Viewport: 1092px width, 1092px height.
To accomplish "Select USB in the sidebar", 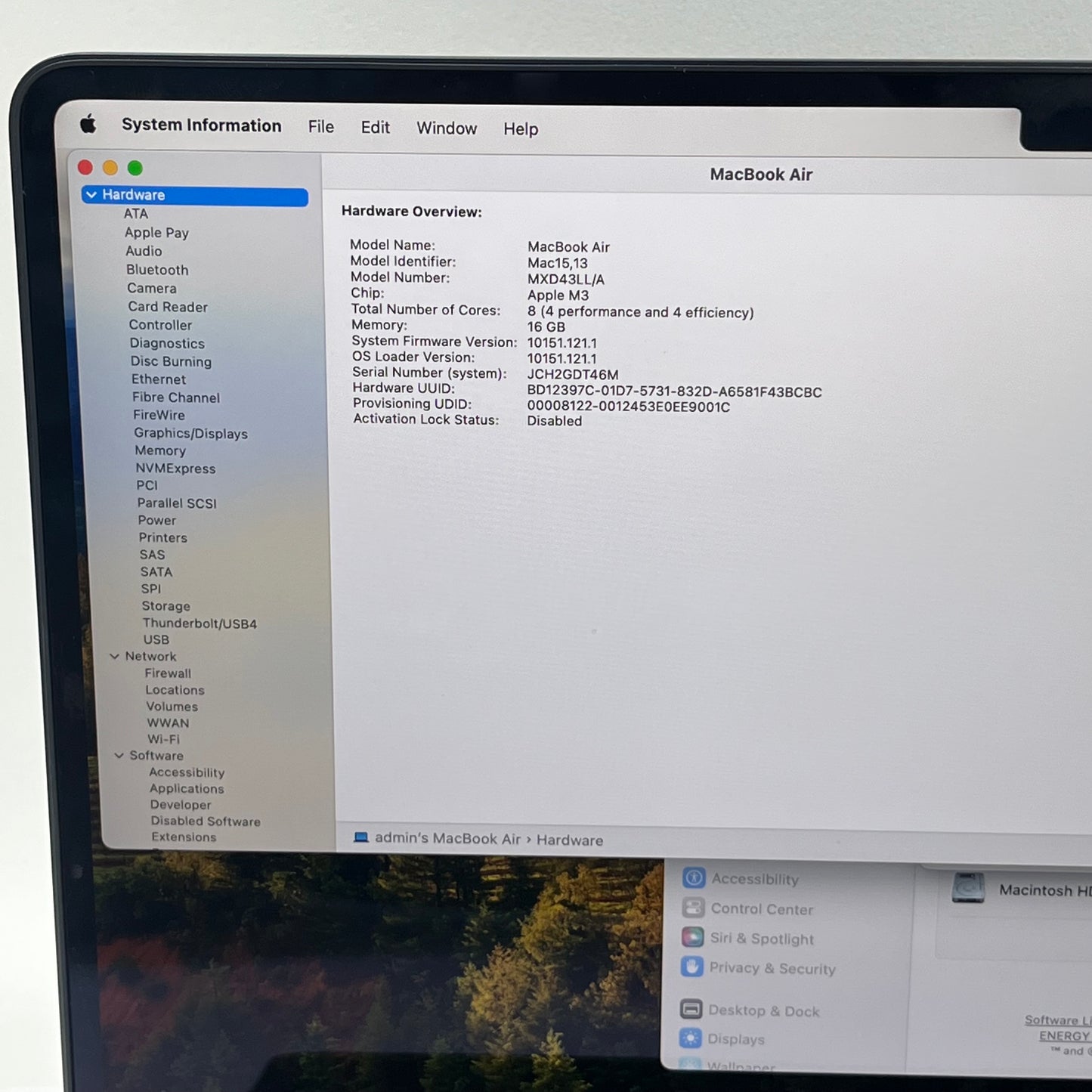I will (x=156, y=639).
